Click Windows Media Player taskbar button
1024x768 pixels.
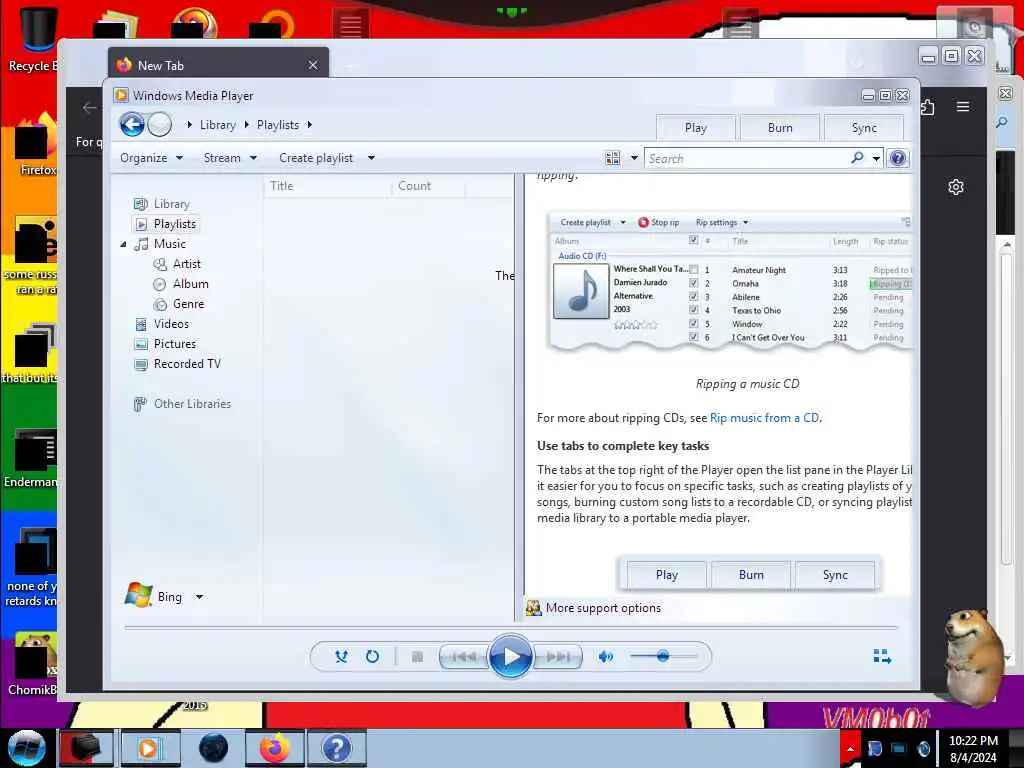[x=150, y=748]
